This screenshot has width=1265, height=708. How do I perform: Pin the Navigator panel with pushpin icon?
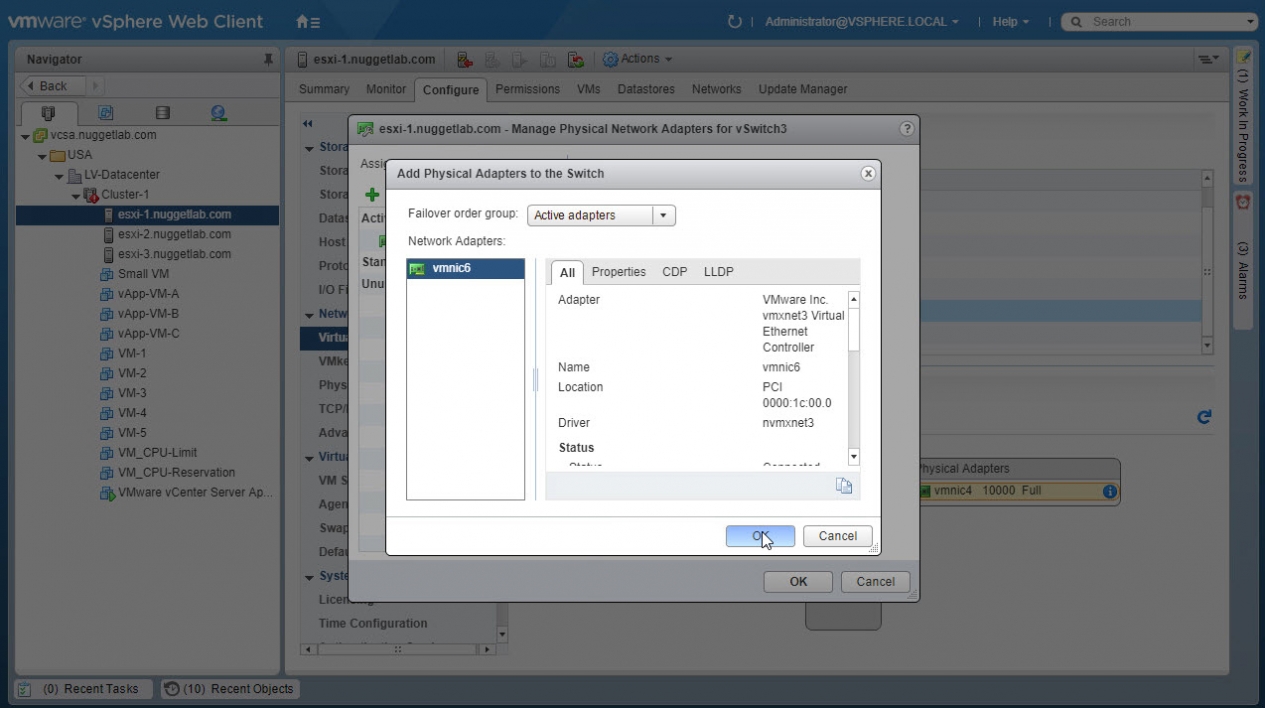click(268, 60)
